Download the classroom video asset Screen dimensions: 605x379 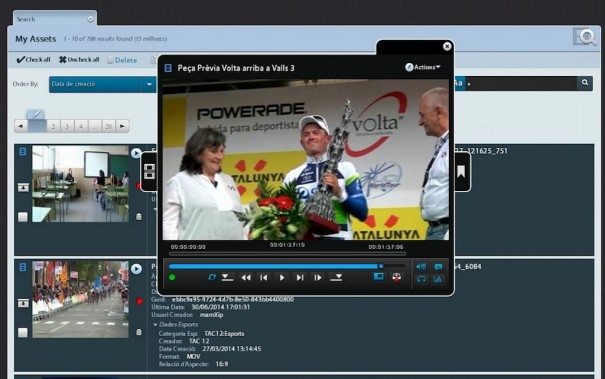(x=23, y=188)
